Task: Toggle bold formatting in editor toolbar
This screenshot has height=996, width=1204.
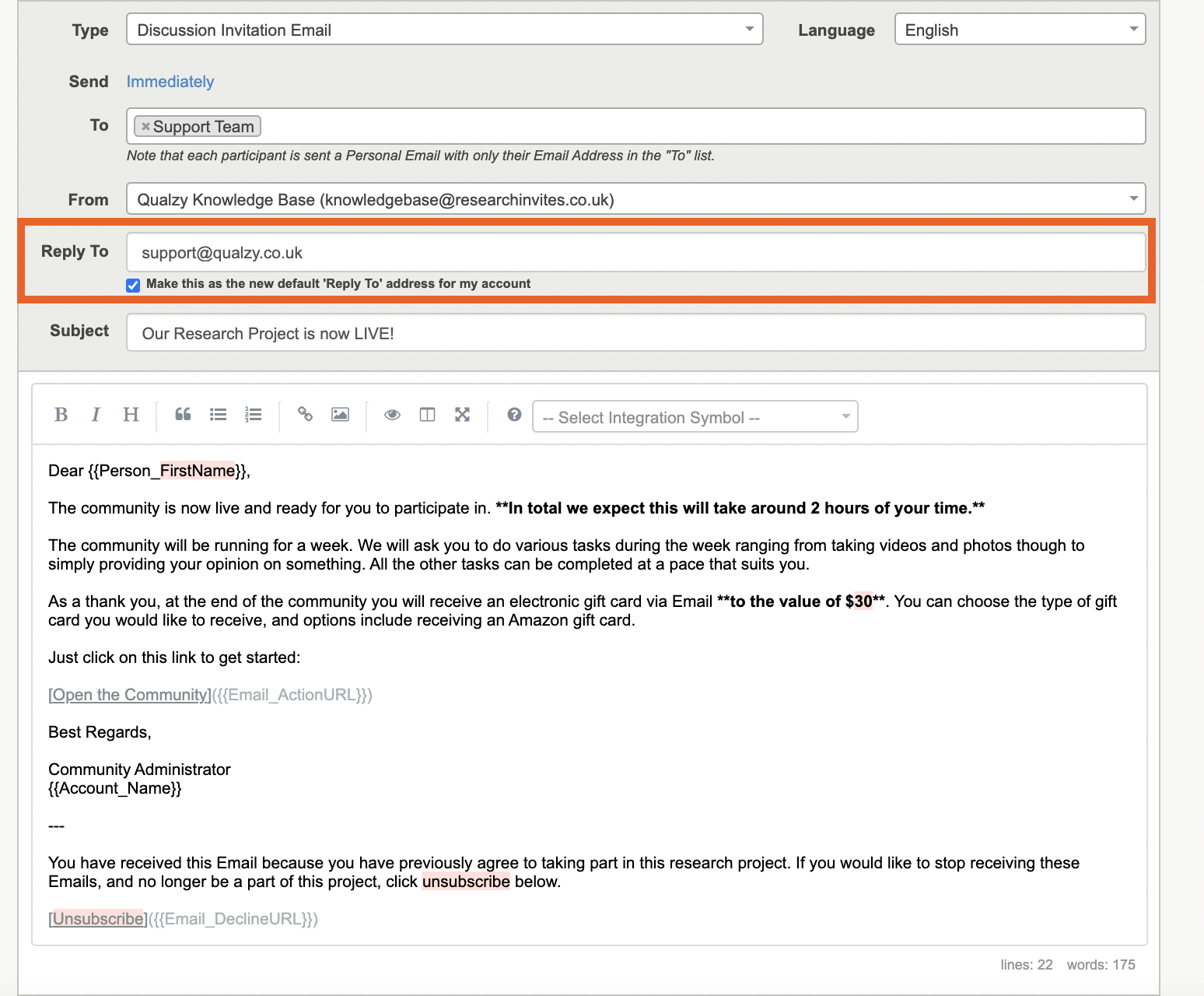Action: 61,415
